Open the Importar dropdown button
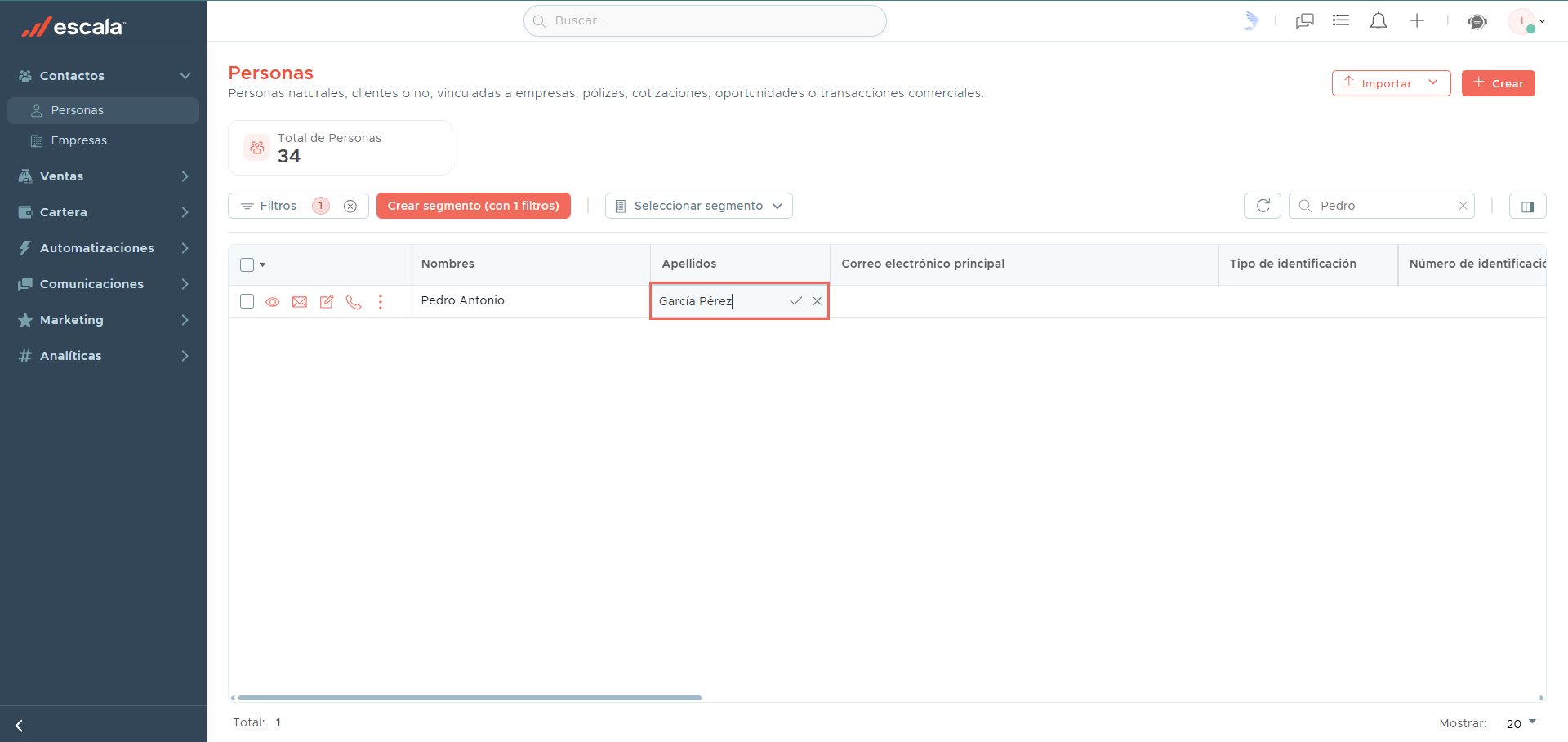The image size is (1568, 742). 1391,83
